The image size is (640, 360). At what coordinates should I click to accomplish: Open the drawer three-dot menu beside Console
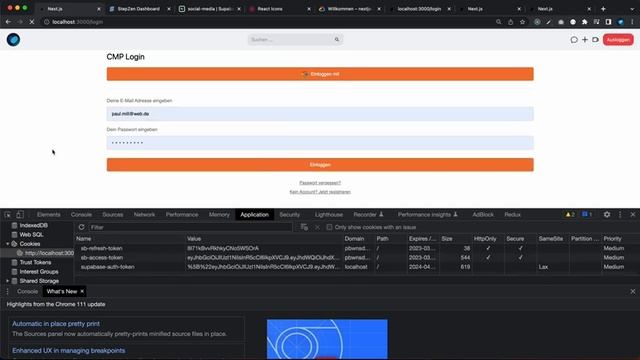pos(7,291)
